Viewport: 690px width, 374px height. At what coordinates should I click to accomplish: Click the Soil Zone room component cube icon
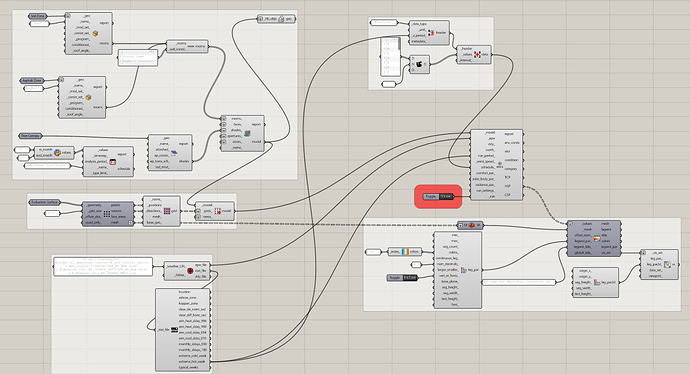click(x=95, y=33)
